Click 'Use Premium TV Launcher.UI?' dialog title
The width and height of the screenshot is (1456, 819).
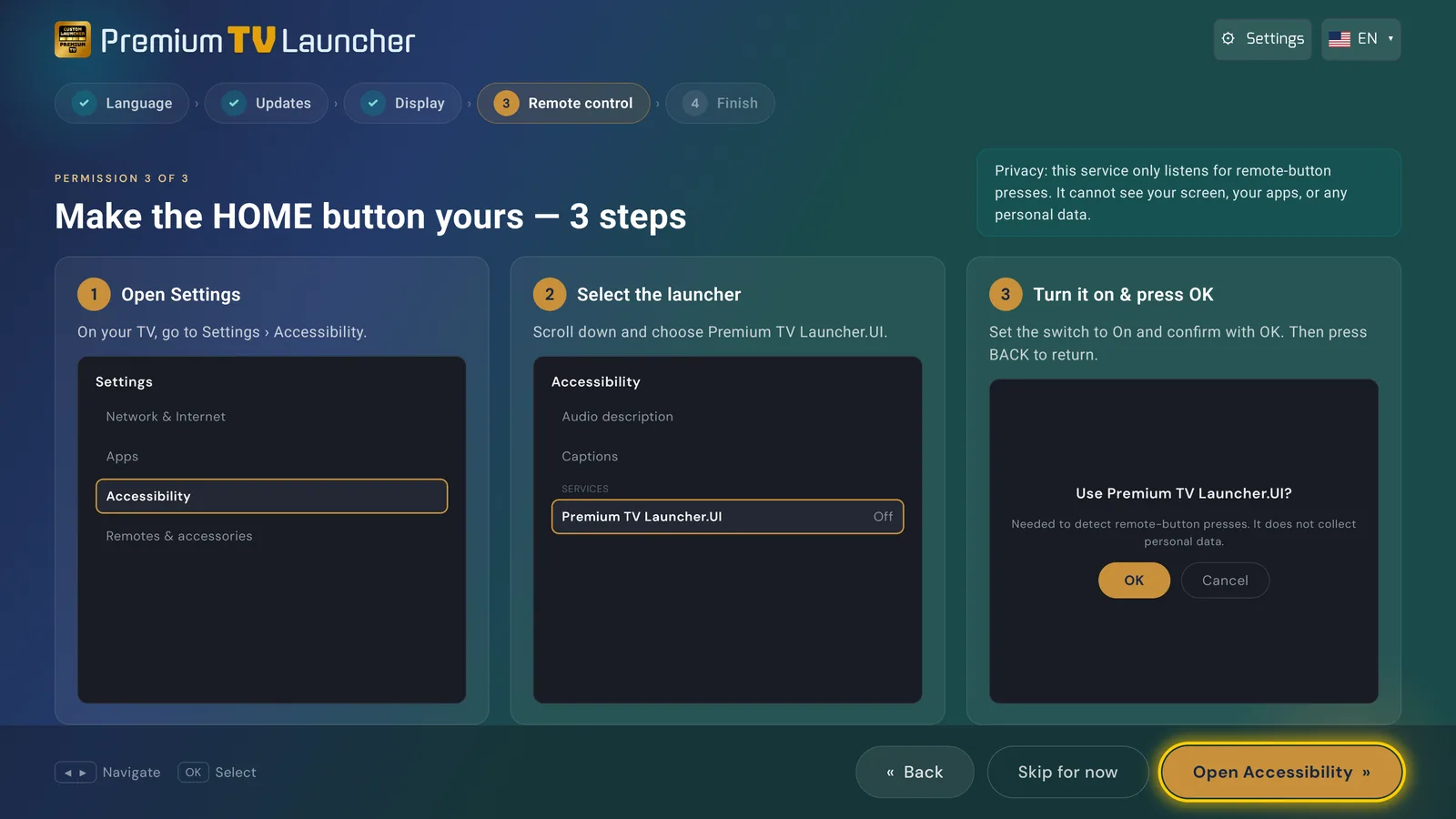tap(1184, 493)
